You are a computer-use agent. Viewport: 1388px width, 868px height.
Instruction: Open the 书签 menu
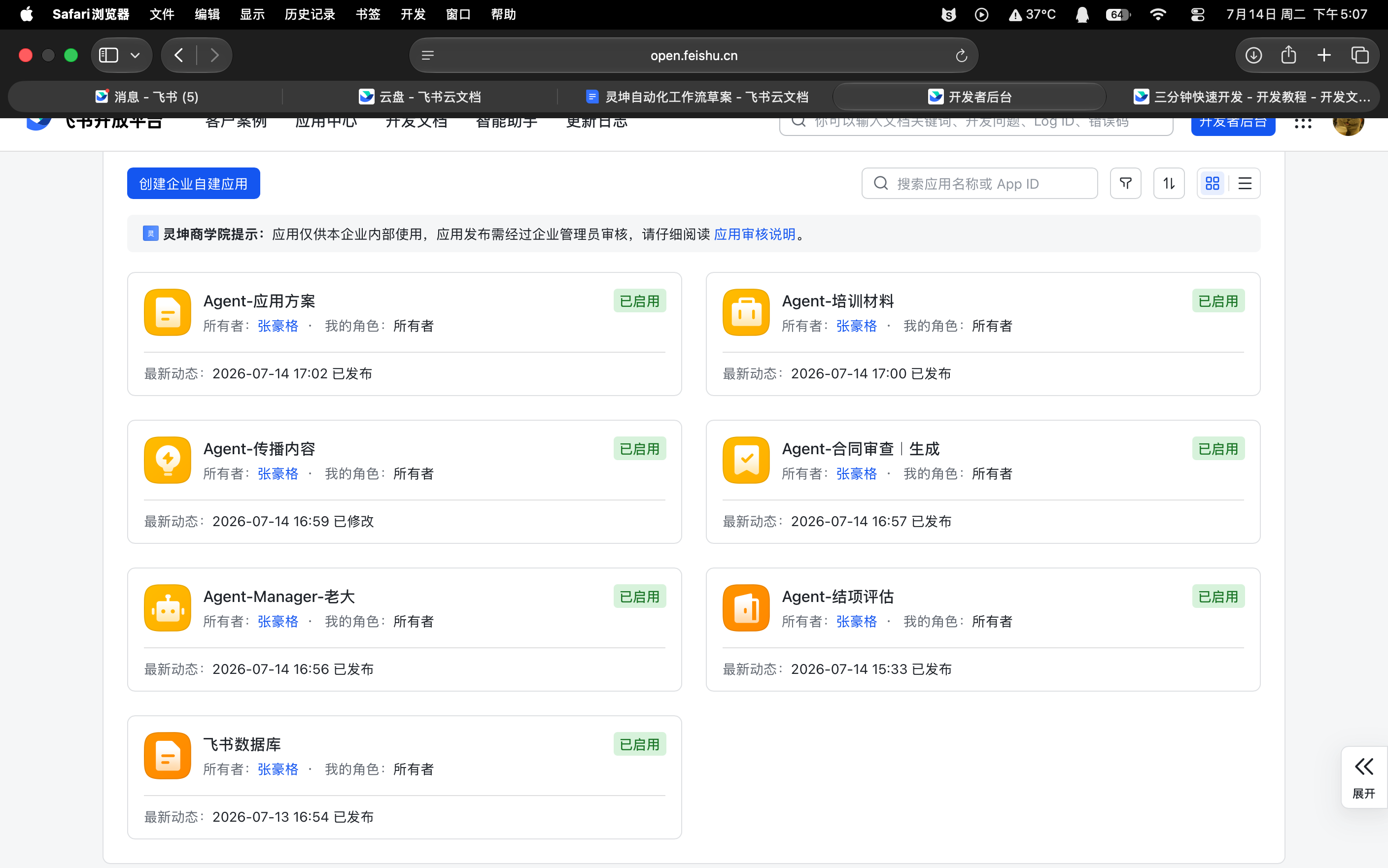click(x=368, y=14)
